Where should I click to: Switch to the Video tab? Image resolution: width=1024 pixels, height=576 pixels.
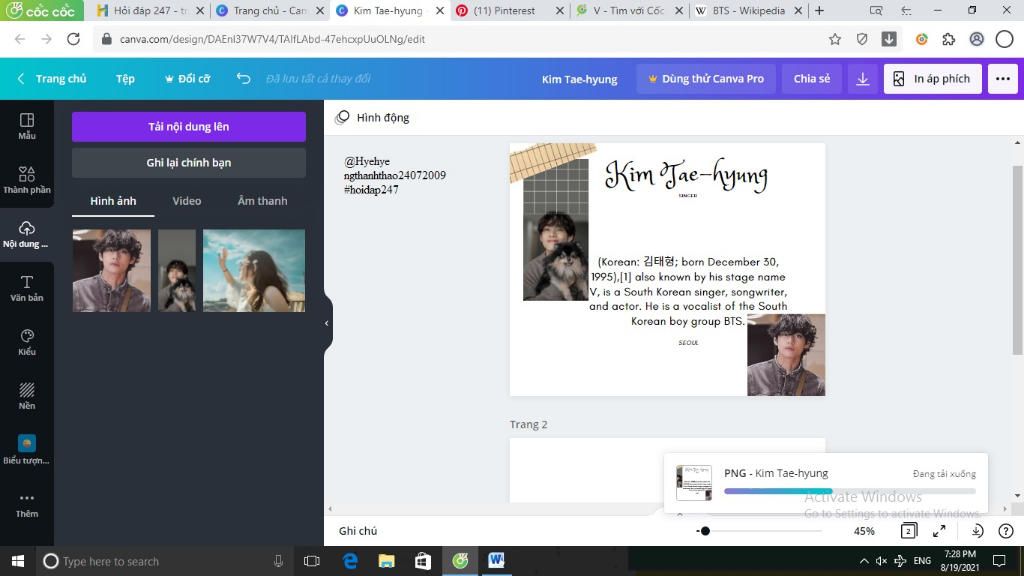(187, 201)
